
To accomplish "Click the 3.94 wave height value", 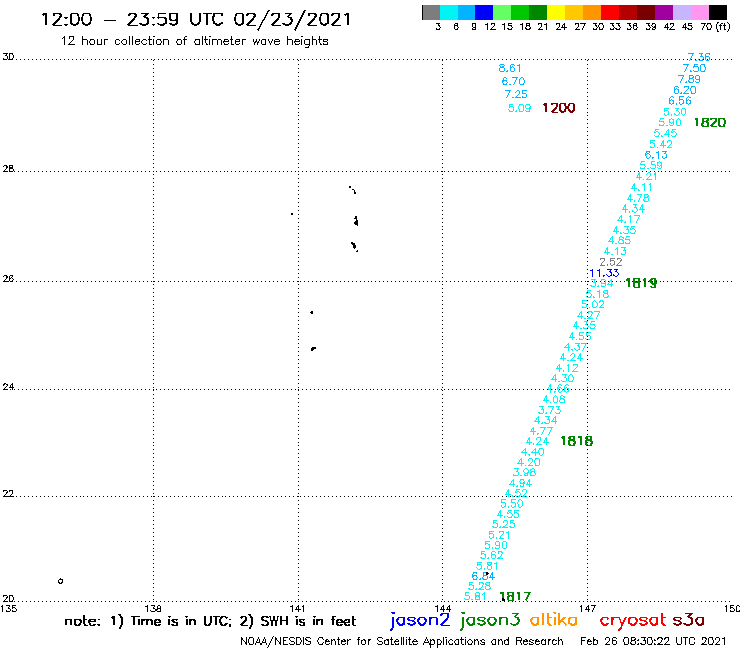I will coord(602,283).
